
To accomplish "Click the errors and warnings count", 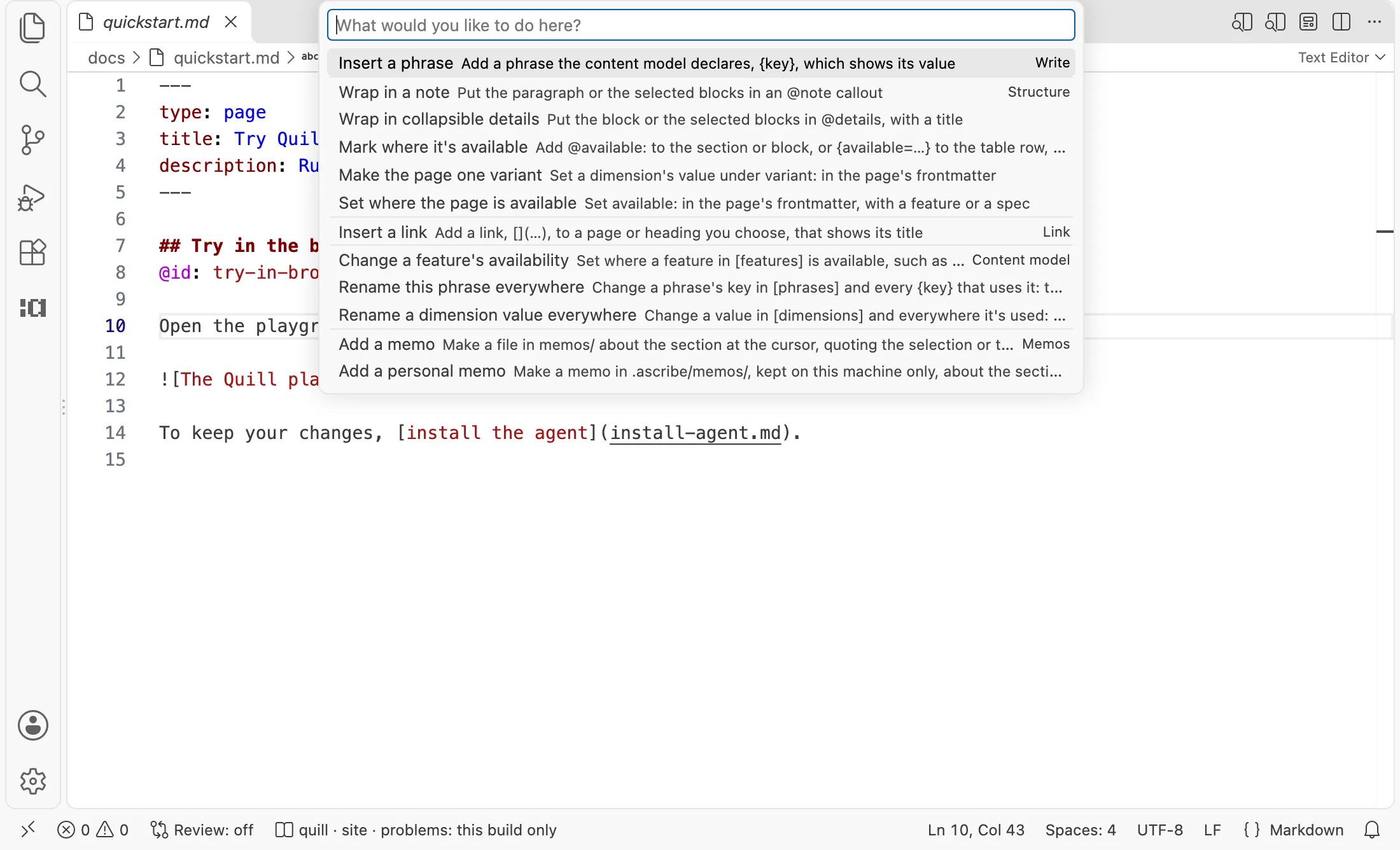I will tap(93, 830).
